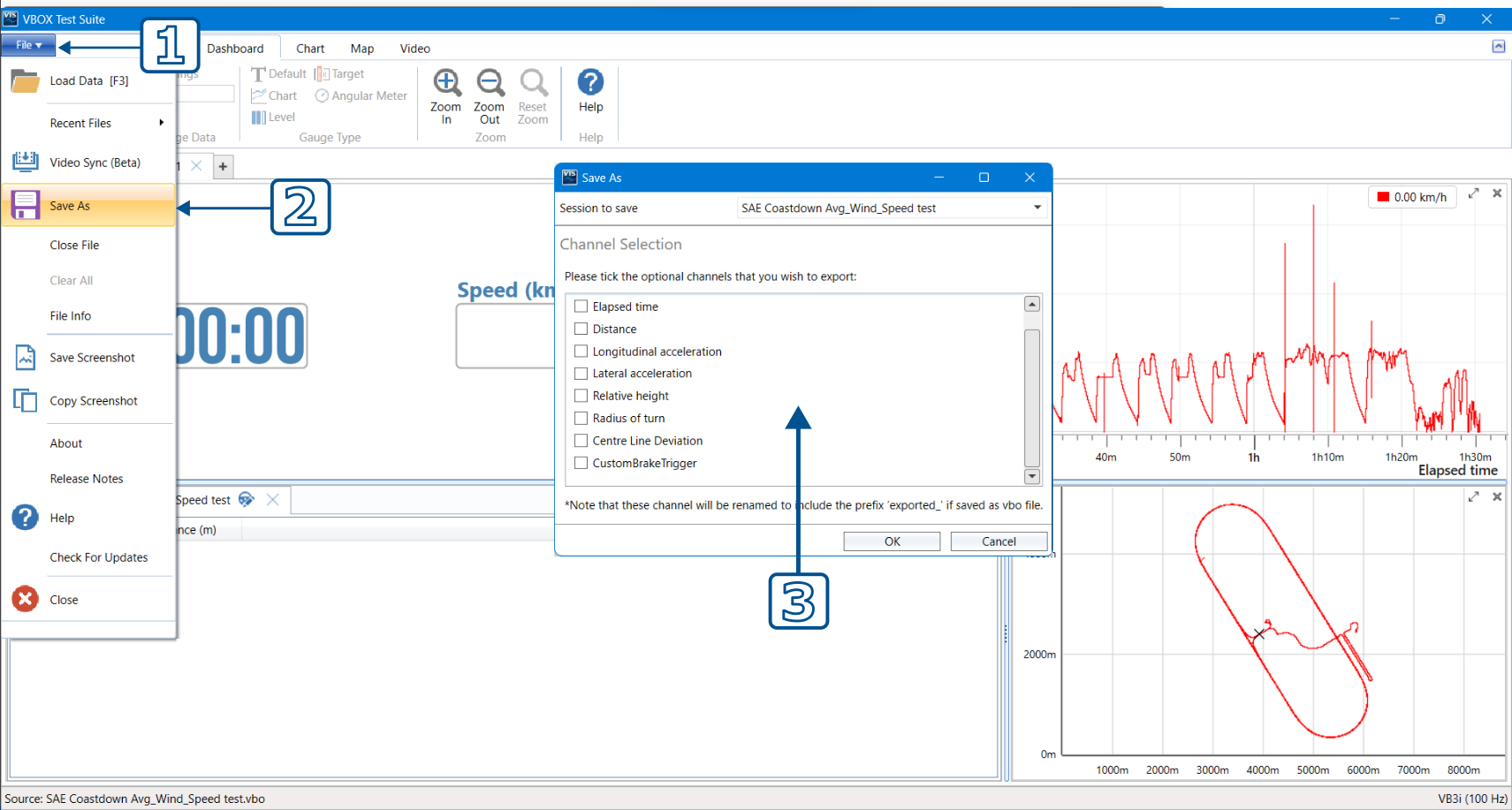Open Release Notes from the menu

click(x=87, y=479)
